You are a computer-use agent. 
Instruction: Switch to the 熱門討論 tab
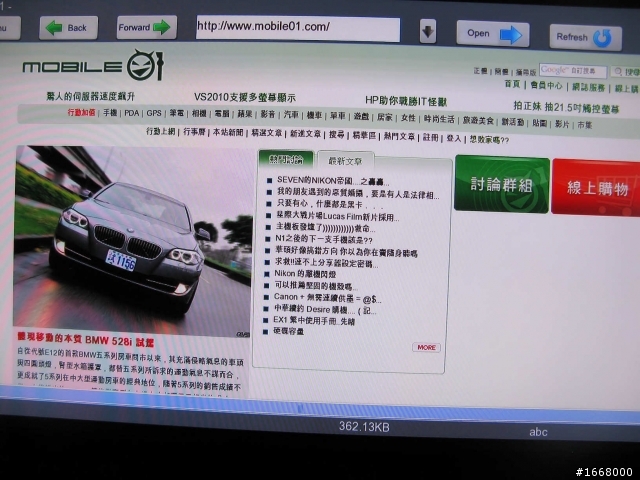(x=286, y=160)
